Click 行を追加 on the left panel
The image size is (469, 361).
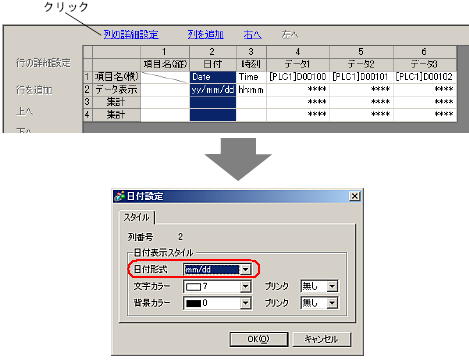(x=34, y=90)
